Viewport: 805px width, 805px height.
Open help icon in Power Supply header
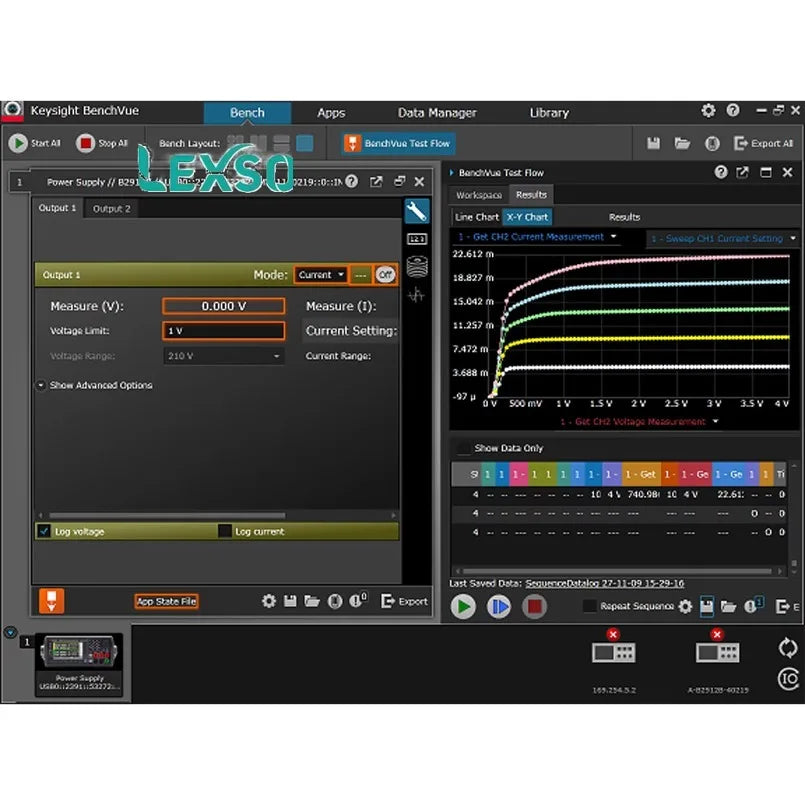(352, 181)
